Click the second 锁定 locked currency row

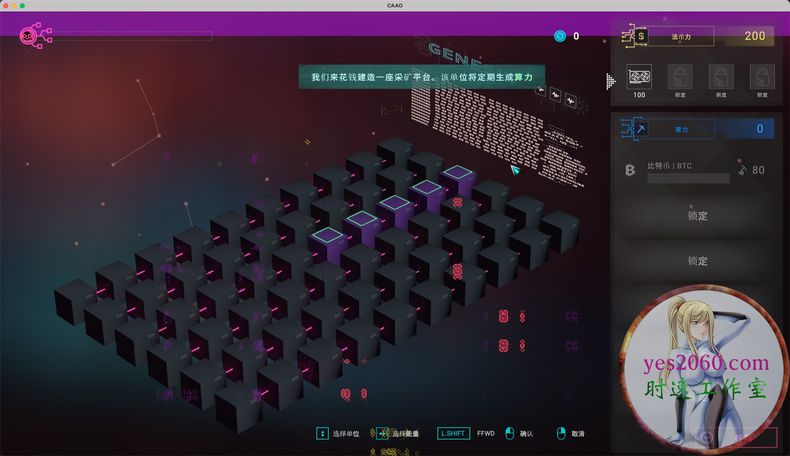pyautogui.click(x=697, y=261)
